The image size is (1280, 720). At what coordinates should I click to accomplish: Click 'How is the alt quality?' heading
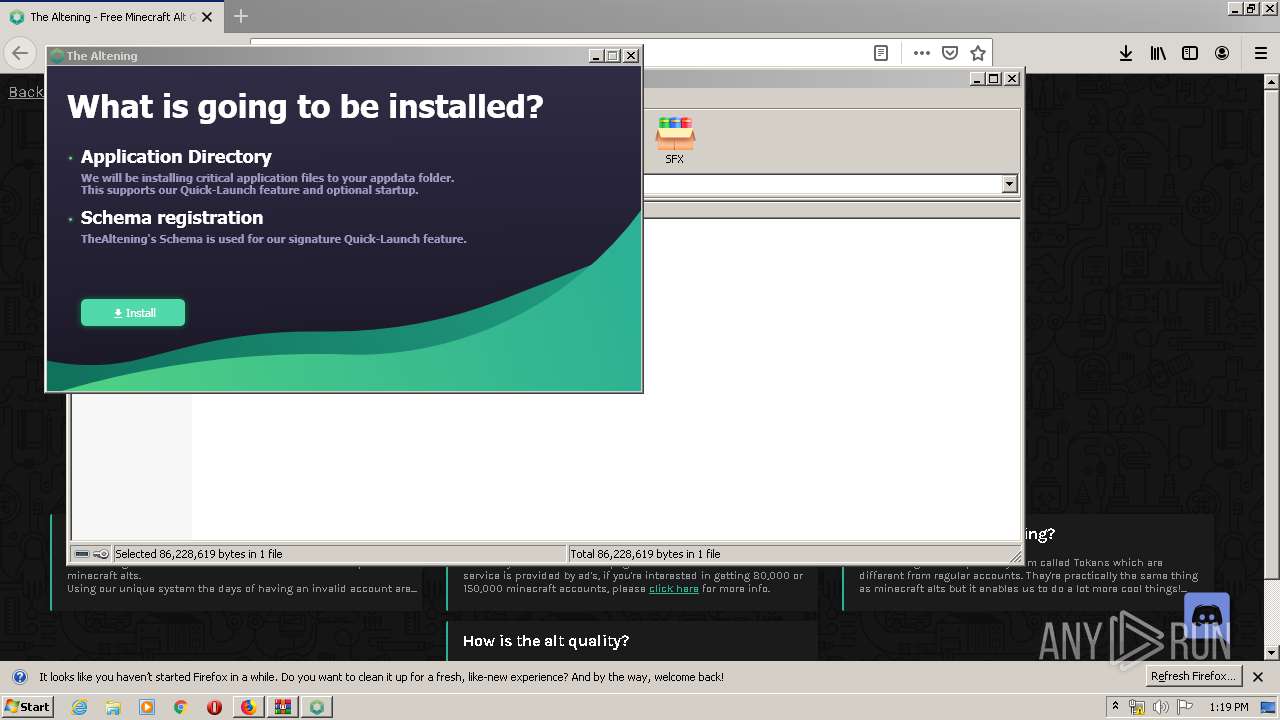[x=546, y=641]
